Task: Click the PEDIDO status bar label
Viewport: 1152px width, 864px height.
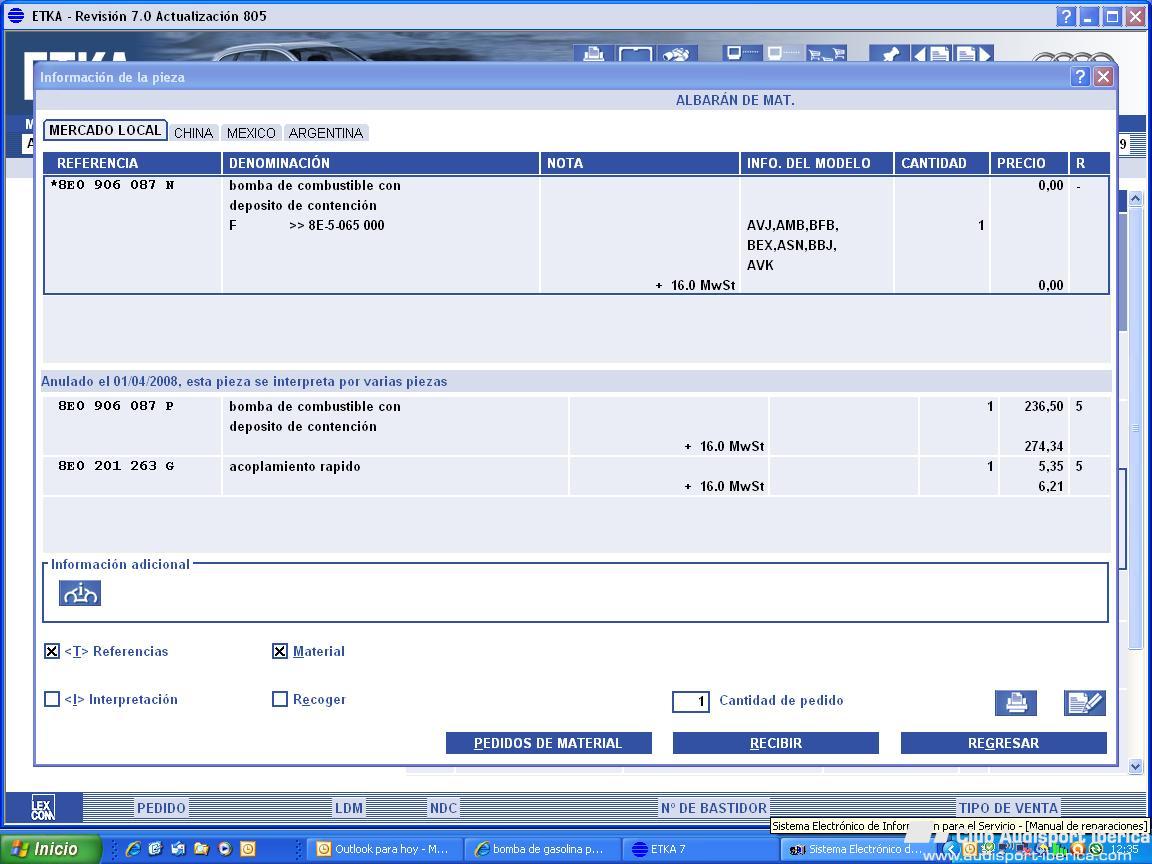Action: [161, 808]
